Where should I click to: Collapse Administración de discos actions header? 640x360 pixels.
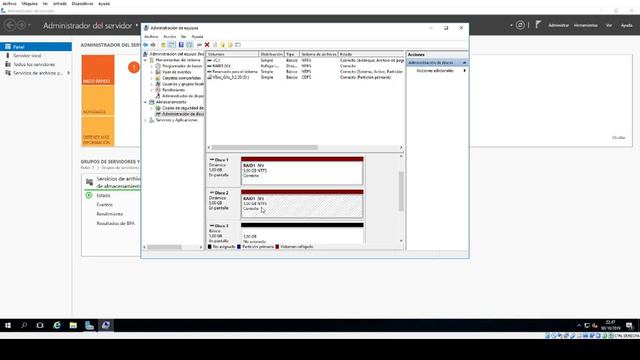click(x=464, y=63)
